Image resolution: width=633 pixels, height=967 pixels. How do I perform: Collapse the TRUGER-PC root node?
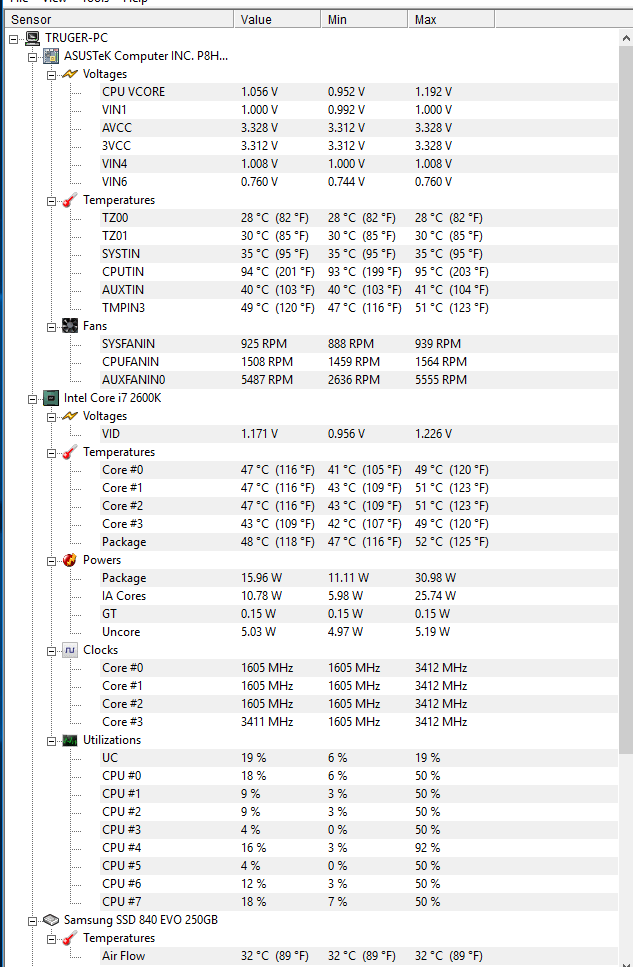point(14,38)
